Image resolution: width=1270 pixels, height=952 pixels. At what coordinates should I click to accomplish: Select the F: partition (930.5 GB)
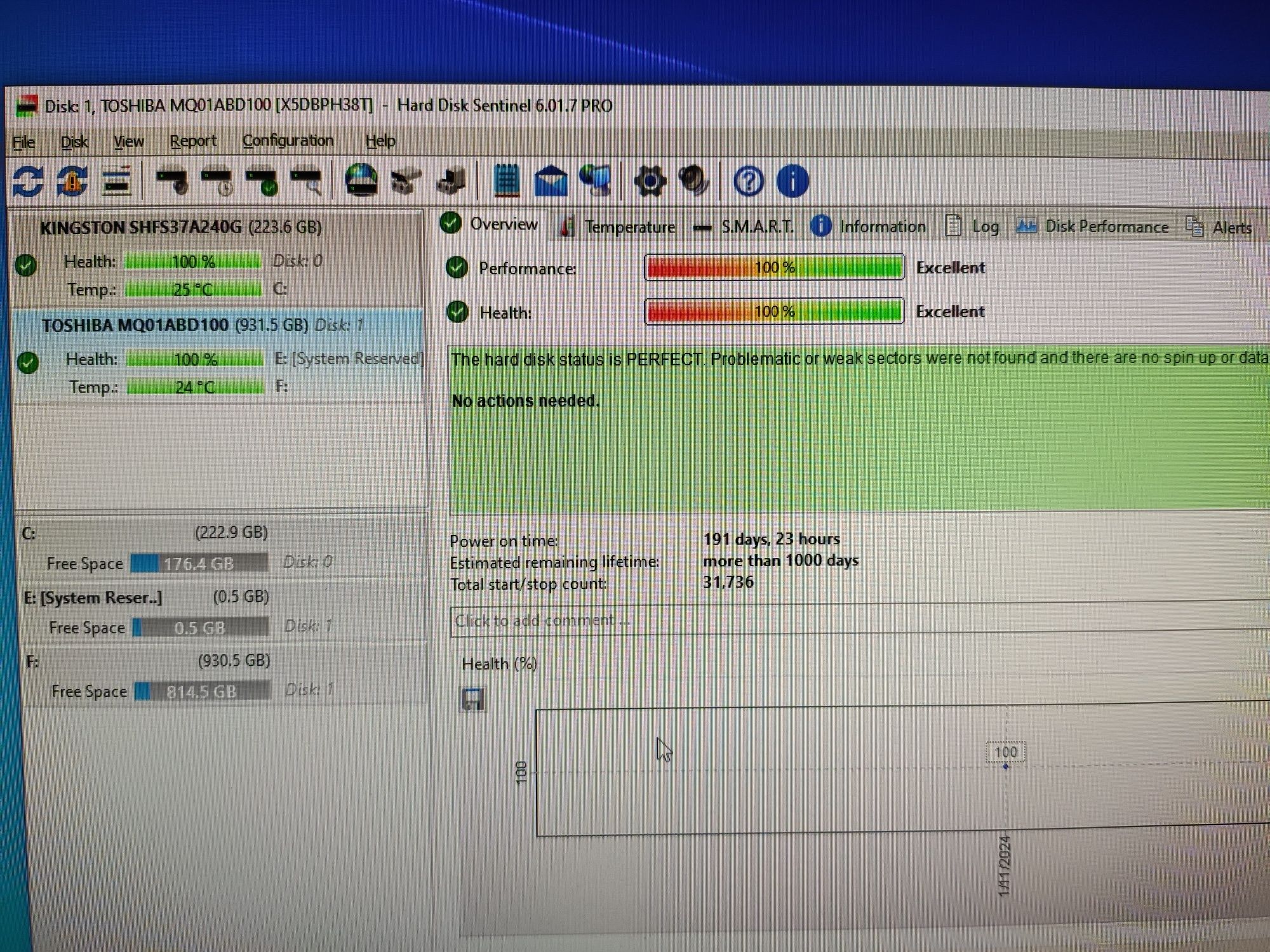(224, 676)
